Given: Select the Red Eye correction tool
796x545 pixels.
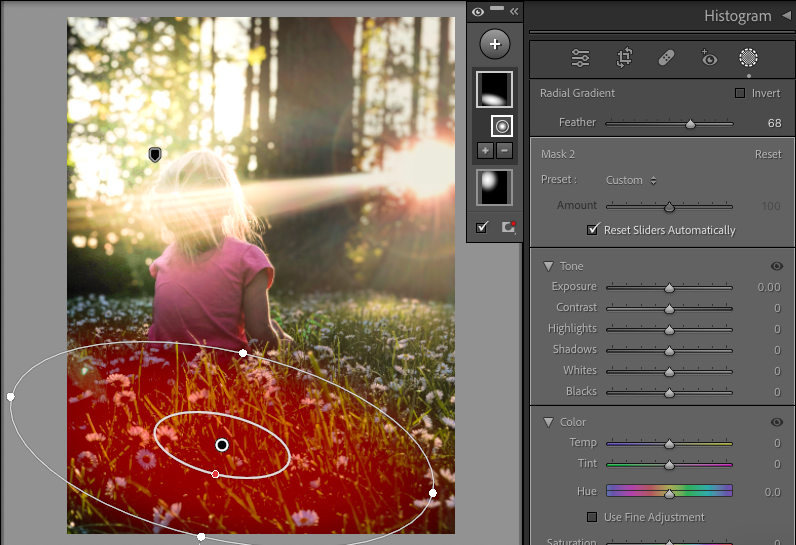Looking at the screenshot, I should [x=708, y=58].
